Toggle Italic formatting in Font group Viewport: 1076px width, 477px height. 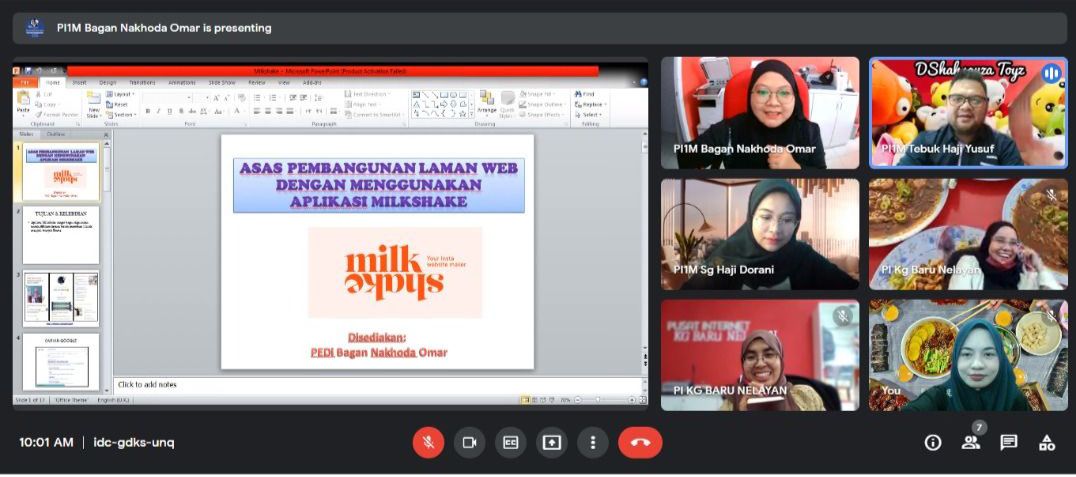159,111
